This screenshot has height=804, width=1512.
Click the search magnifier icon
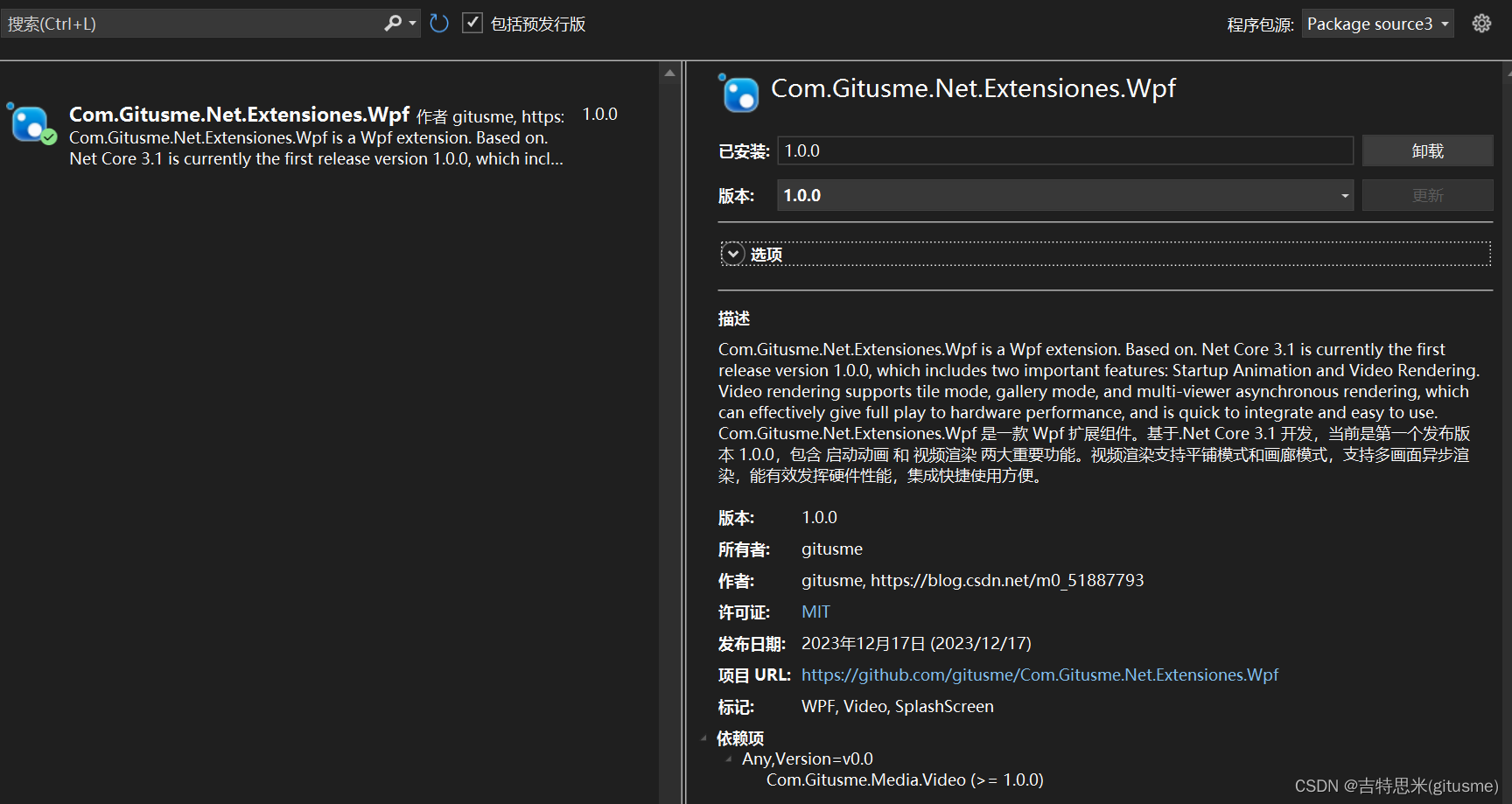point(393,24)
